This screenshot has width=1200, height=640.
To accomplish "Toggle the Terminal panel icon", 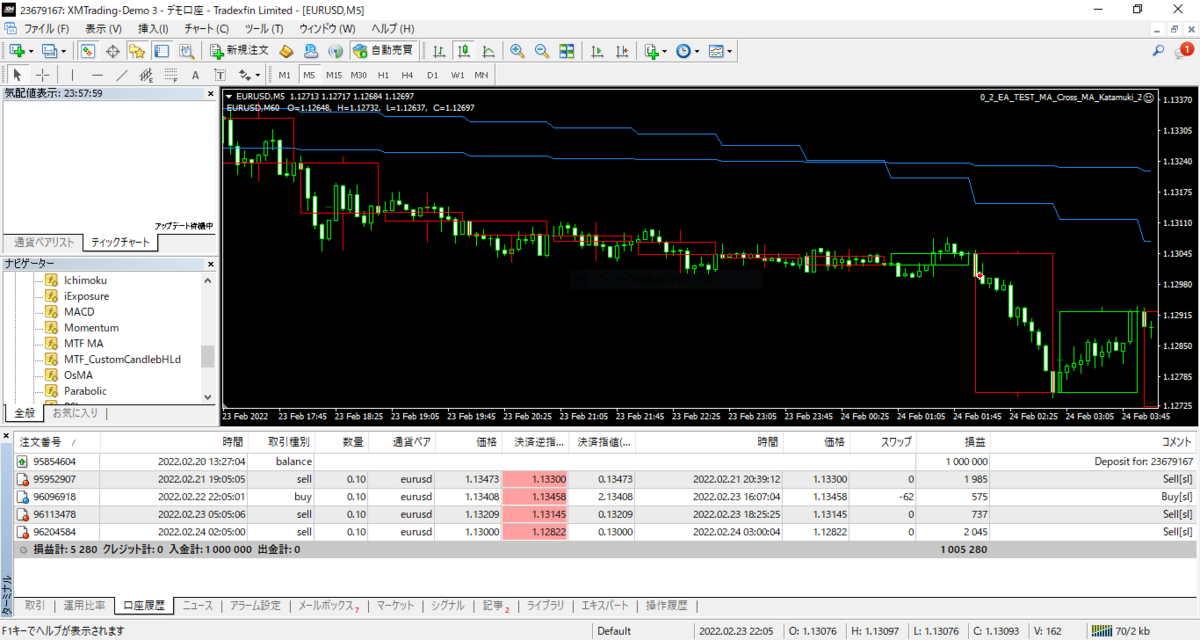I will pyautogui.click(x=161, y=50).
